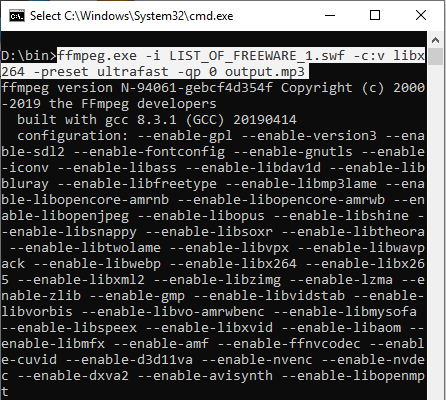Viewport: 446px width, 400px height.
Task: Click the --enable-libass flag
Action: click(117, 168)
